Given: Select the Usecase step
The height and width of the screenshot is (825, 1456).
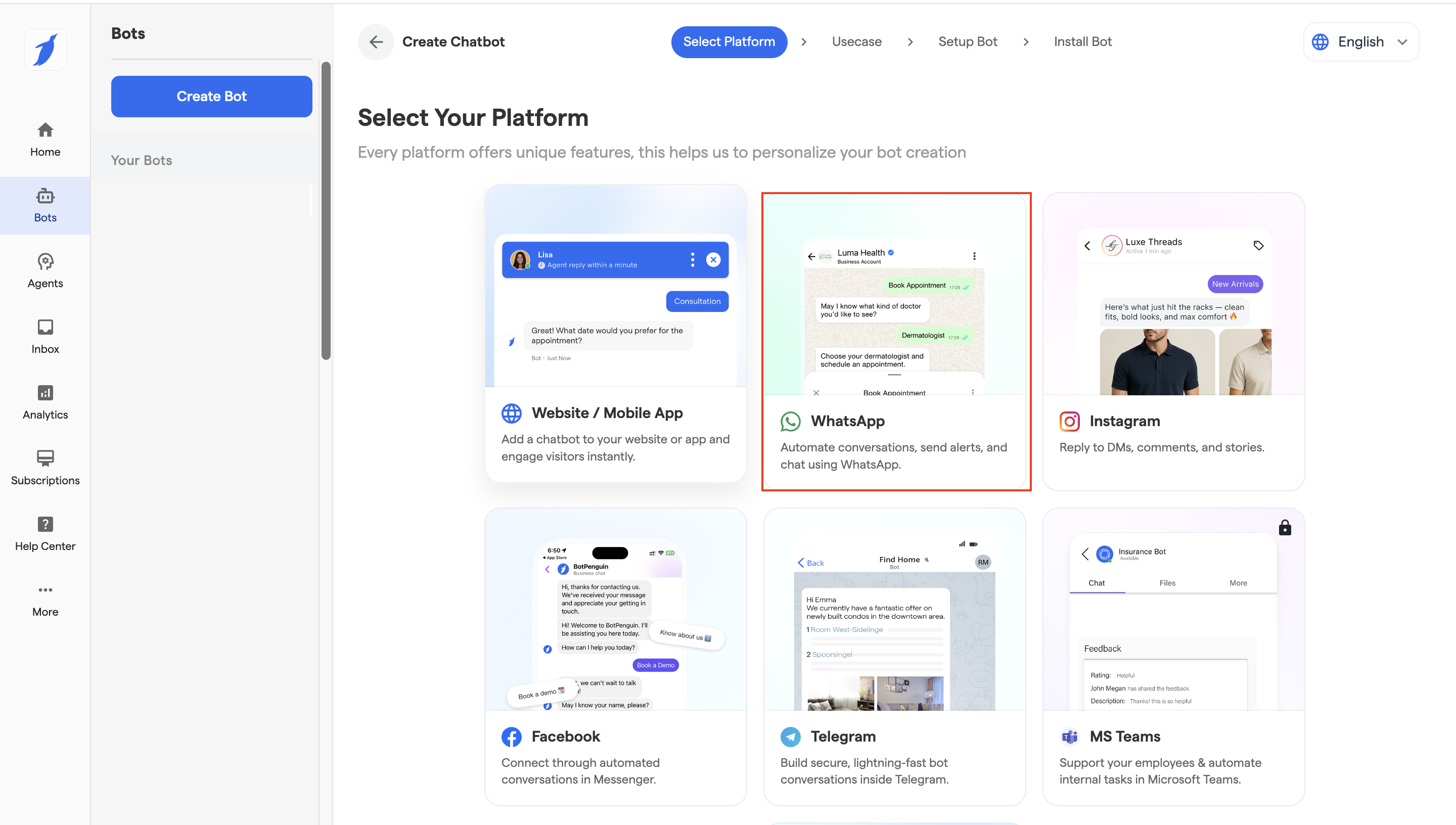Looking at the screenshot, I should tap(856, 42).
